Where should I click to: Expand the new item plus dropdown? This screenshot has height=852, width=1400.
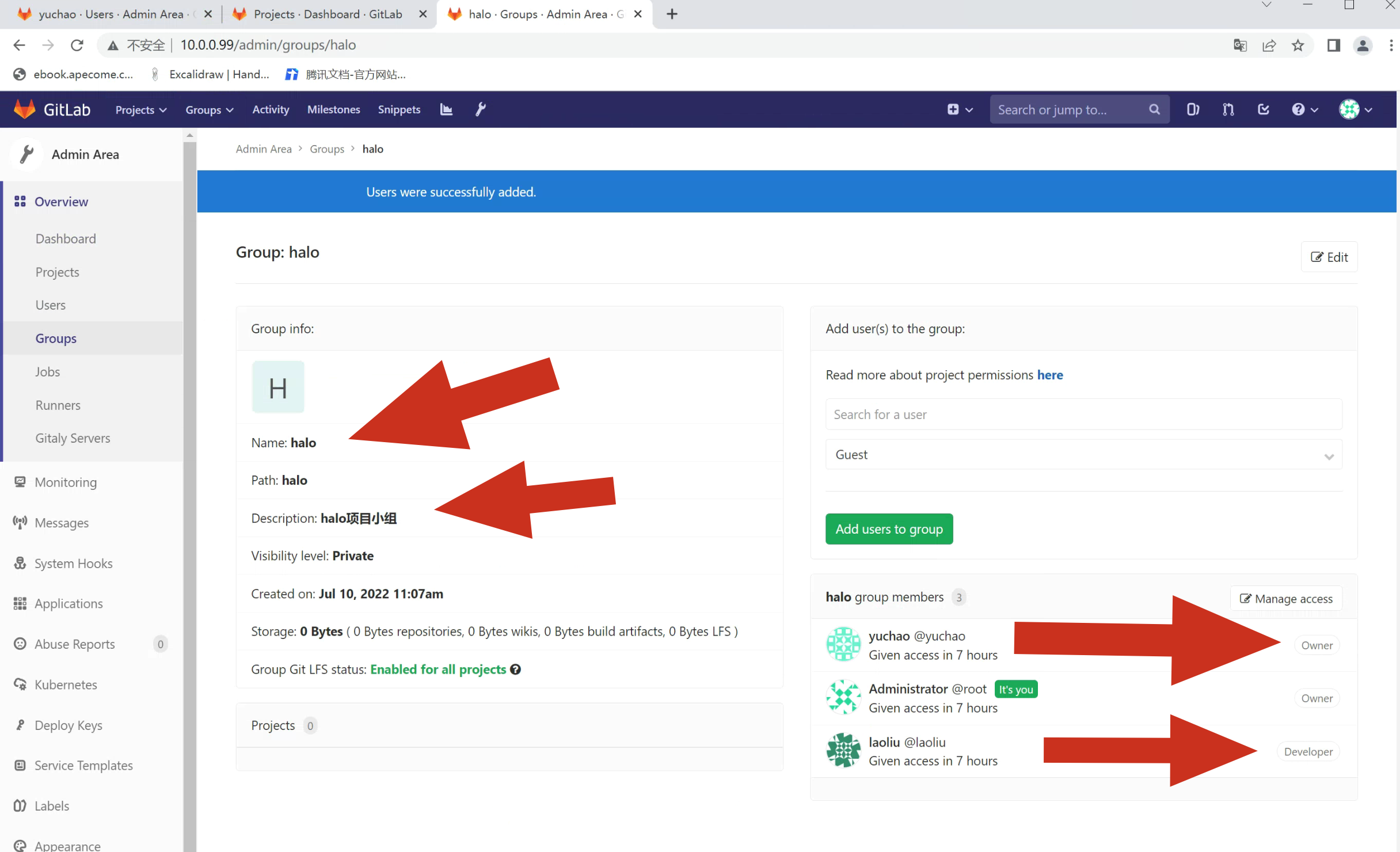pyautogui.click(x=960, y=109)
